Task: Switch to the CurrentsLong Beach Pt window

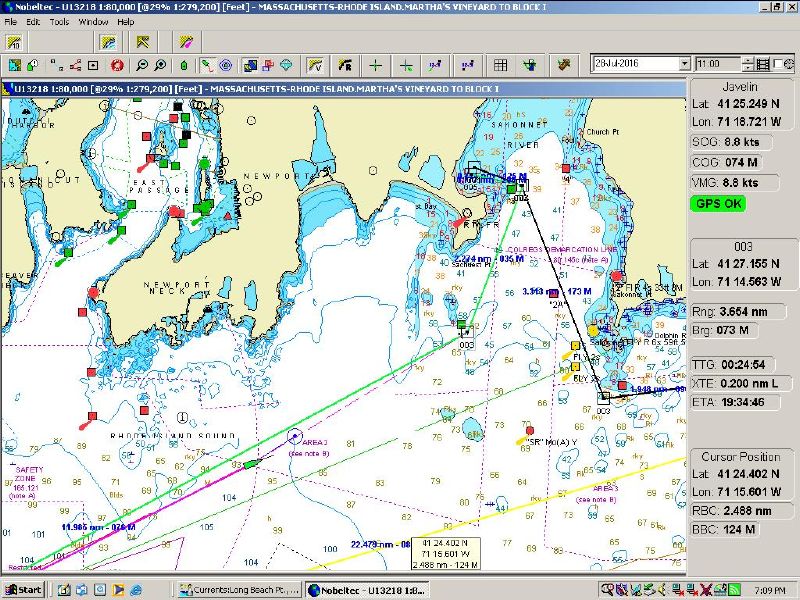Action: point(240,588)
